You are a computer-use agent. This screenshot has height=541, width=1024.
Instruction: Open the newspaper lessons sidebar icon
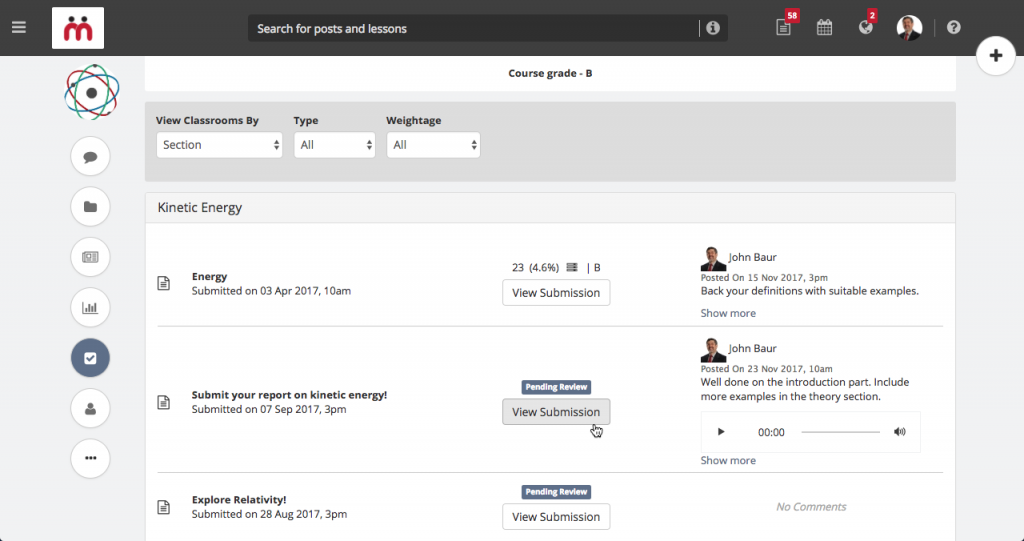pos(91,257)
